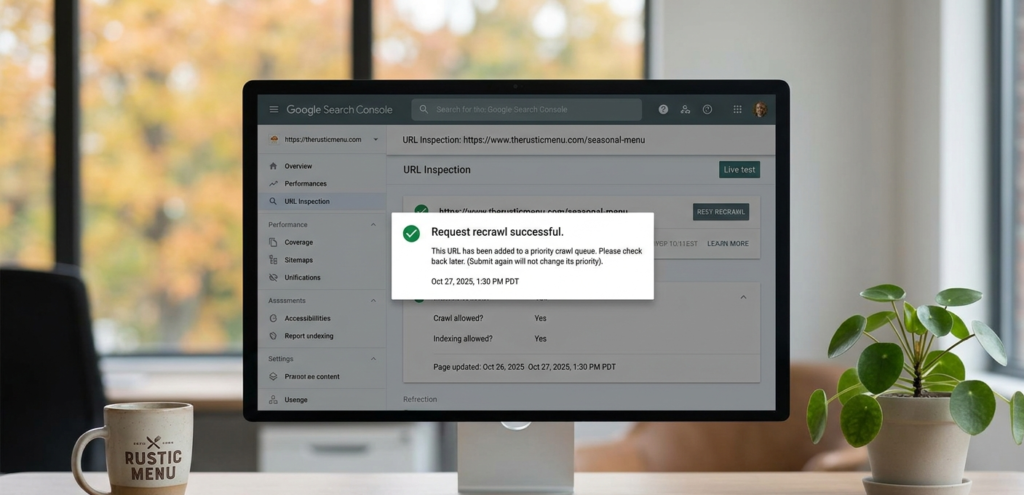The image size is (1024, 495).
Task: Click the Page updated: Oct 26, 2025 text
Action: (479, 367)
